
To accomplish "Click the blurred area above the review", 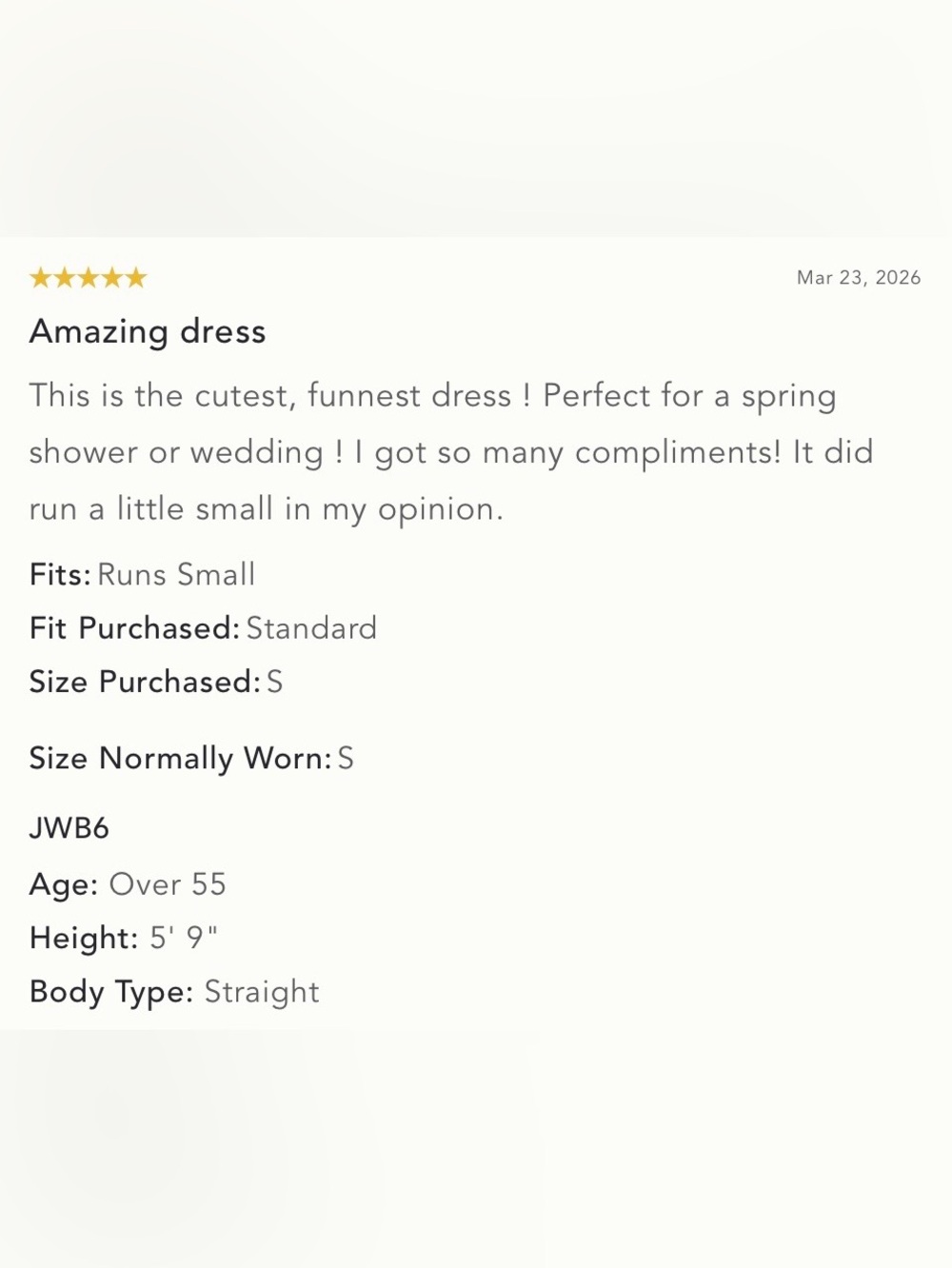I will pos(476,118).
